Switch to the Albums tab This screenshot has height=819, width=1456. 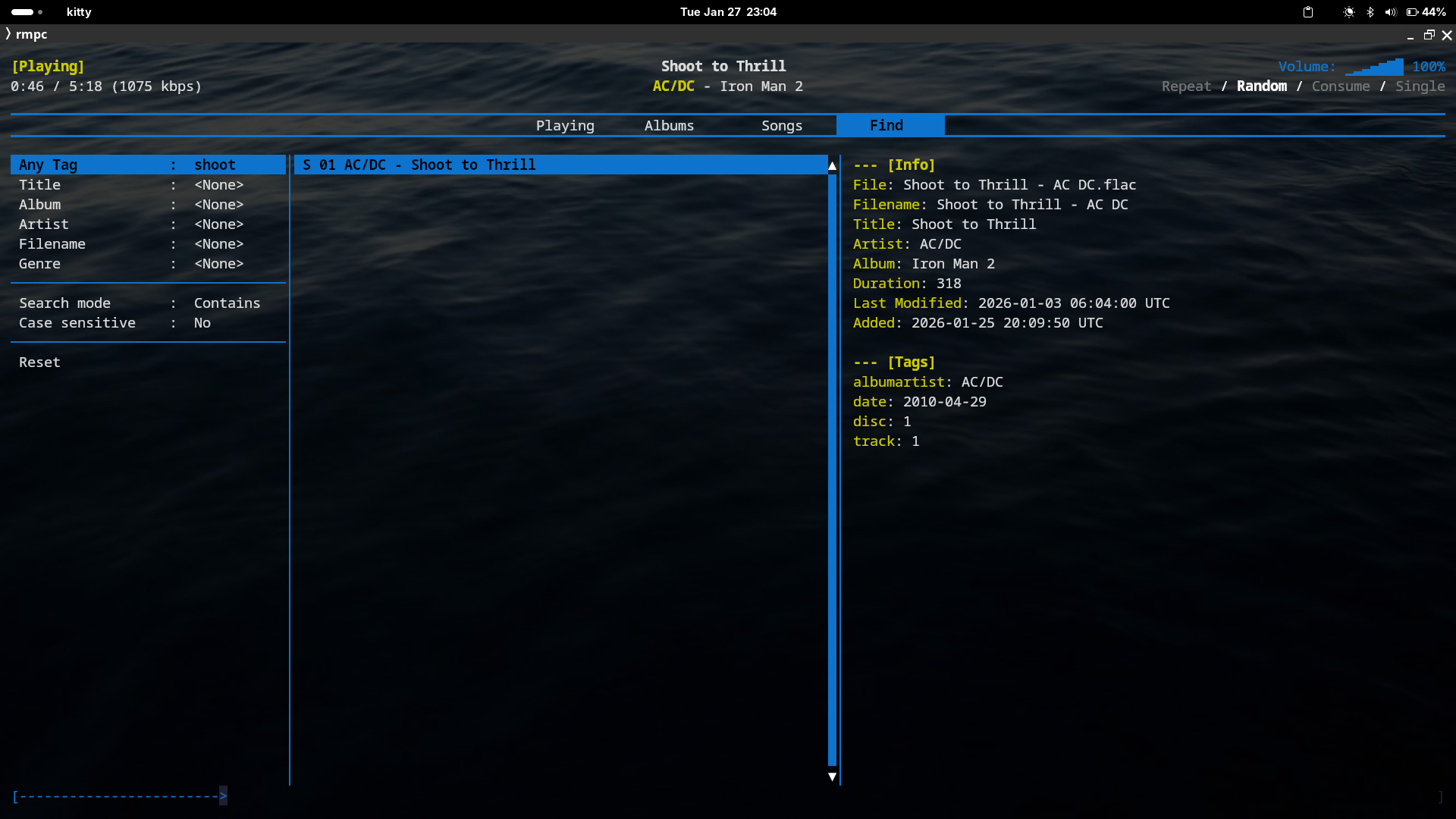[x=669, y=125]
